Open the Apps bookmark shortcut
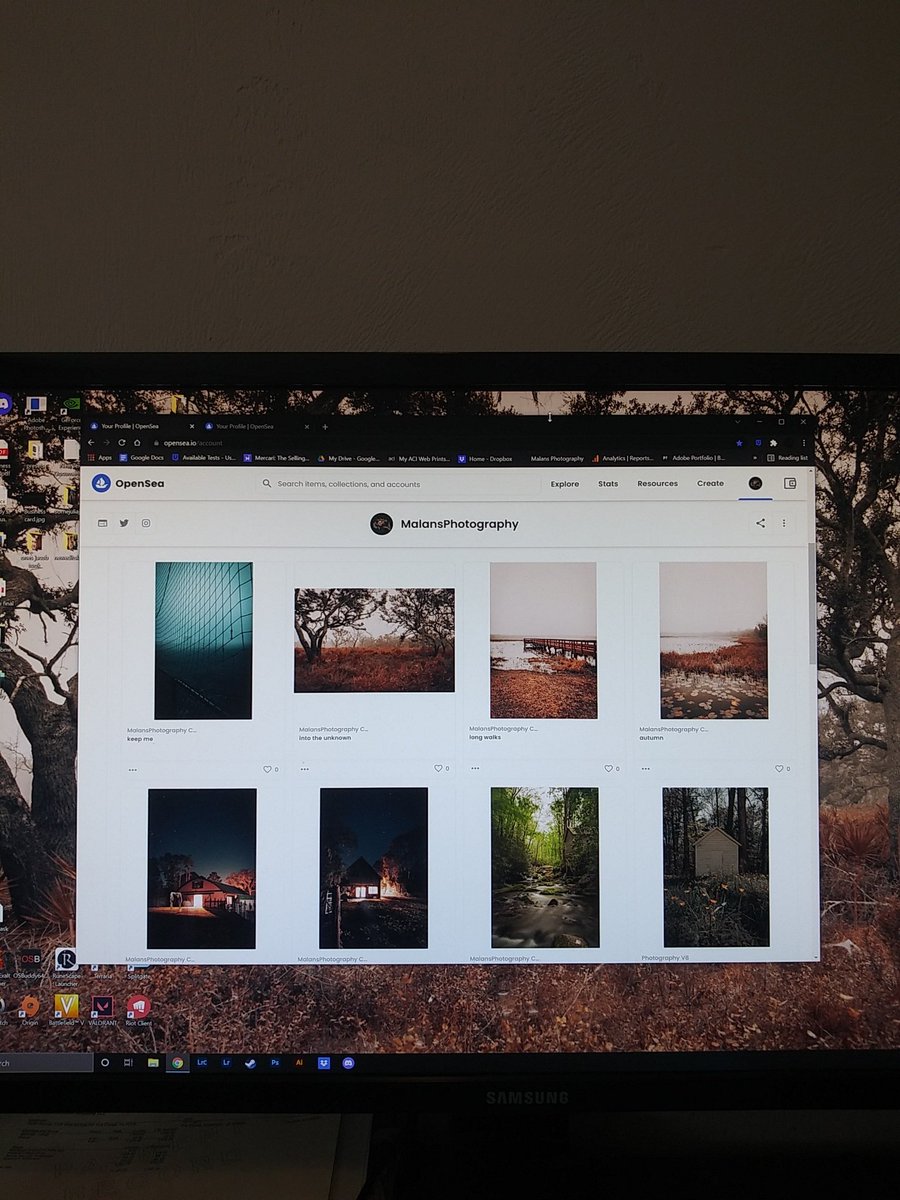 tap(99, 458)
